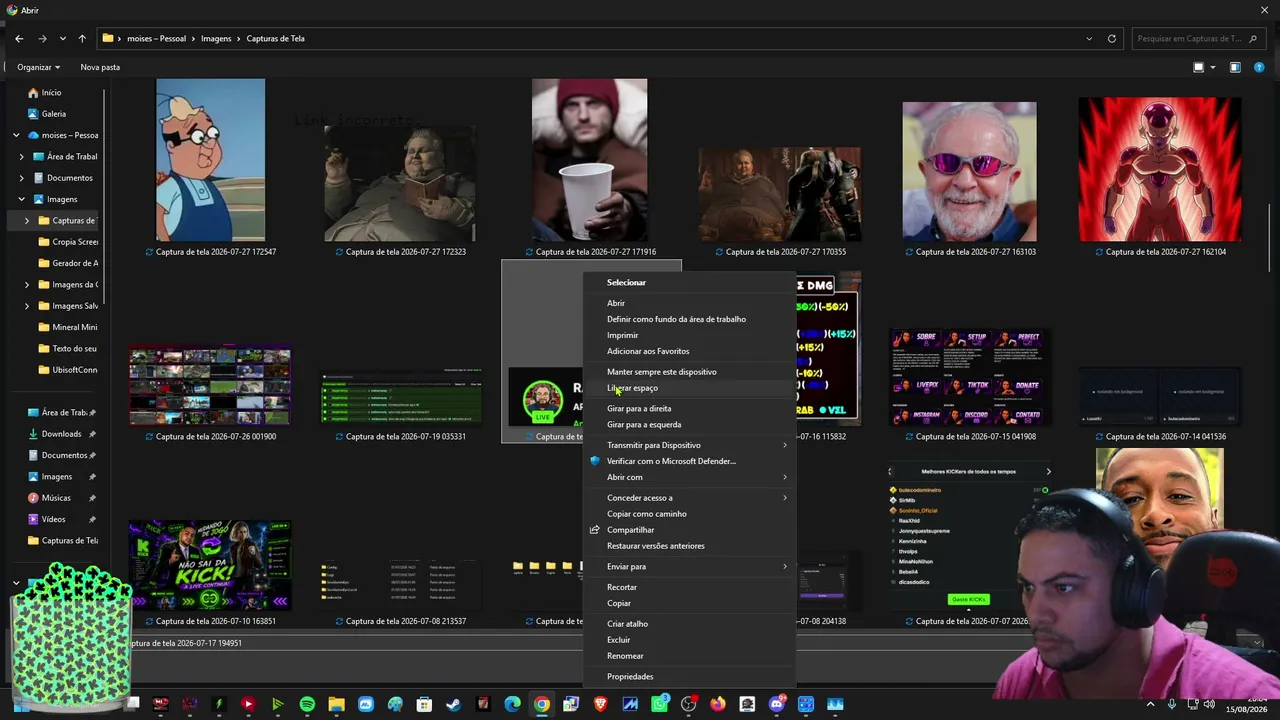Go up one folder level
The width and height of the screenshot is (1280, 720).
point(82,38)
